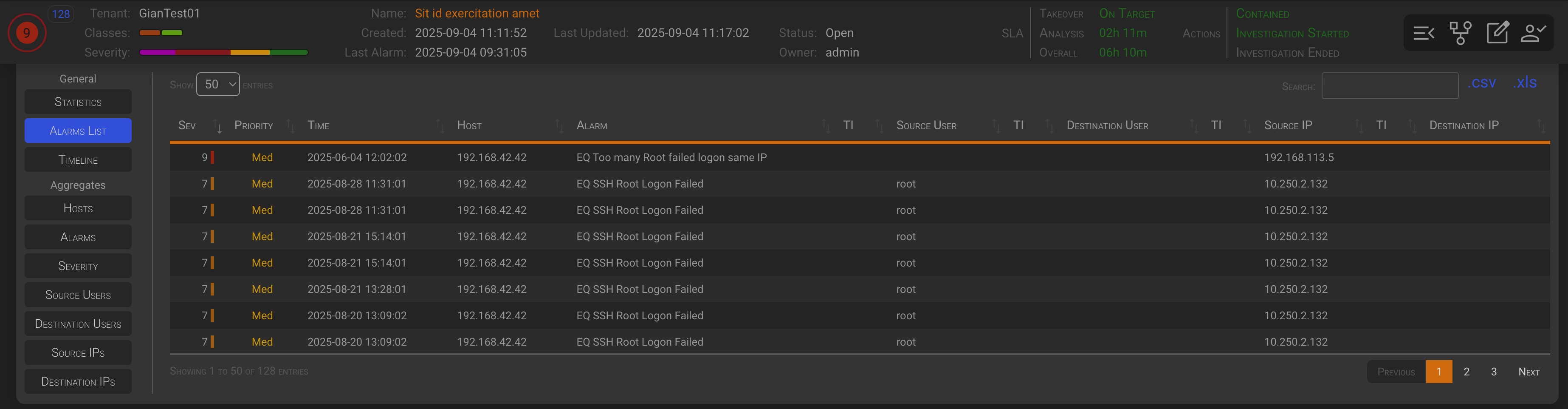Screen dimensions: 1568x409
Task: Sort by Source IP column header
Action: pyautogui.click(x=1288, y=125)
